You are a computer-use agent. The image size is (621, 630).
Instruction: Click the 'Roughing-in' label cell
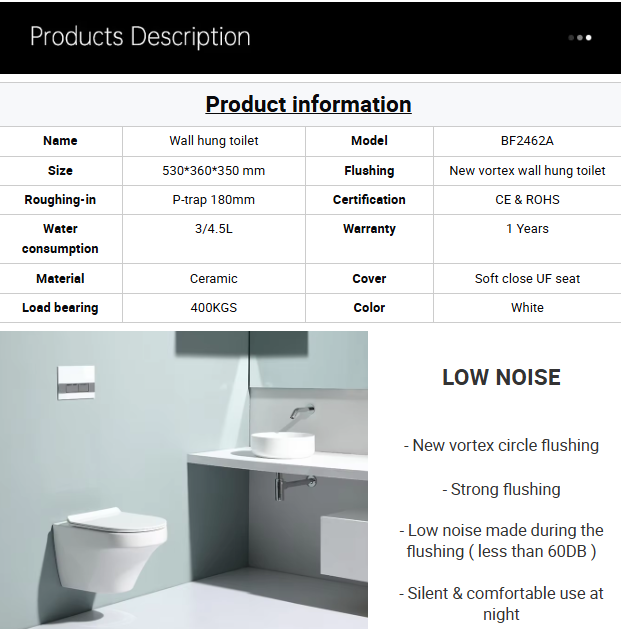click(61, 200)
